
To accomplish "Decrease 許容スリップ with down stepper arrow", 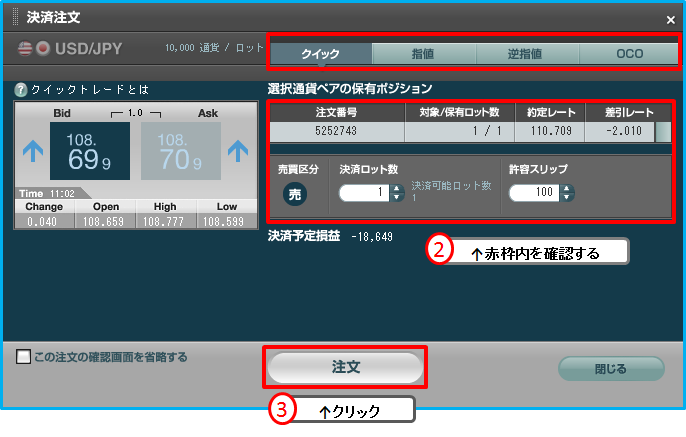I will pos(567,197).
